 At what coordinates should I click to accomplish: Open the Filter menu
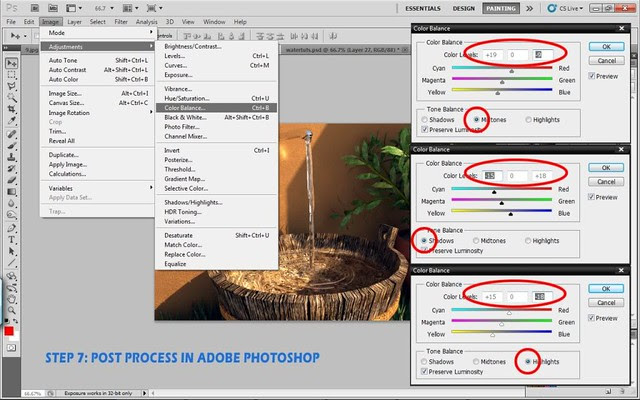[121, 22]
